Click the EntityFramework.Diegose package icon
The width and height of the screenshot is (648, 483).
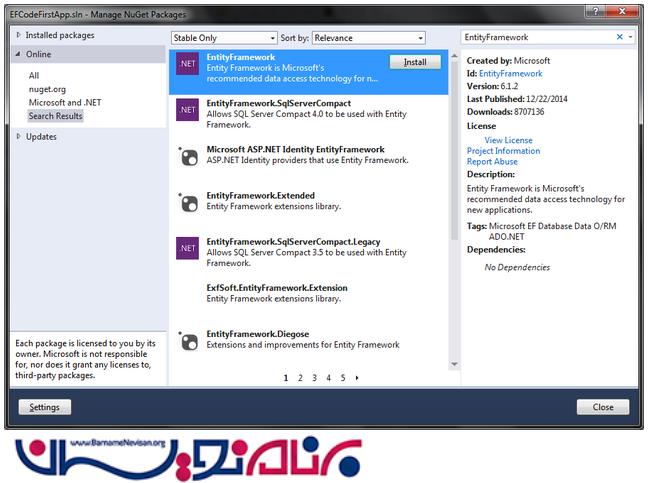coord(188,341)
